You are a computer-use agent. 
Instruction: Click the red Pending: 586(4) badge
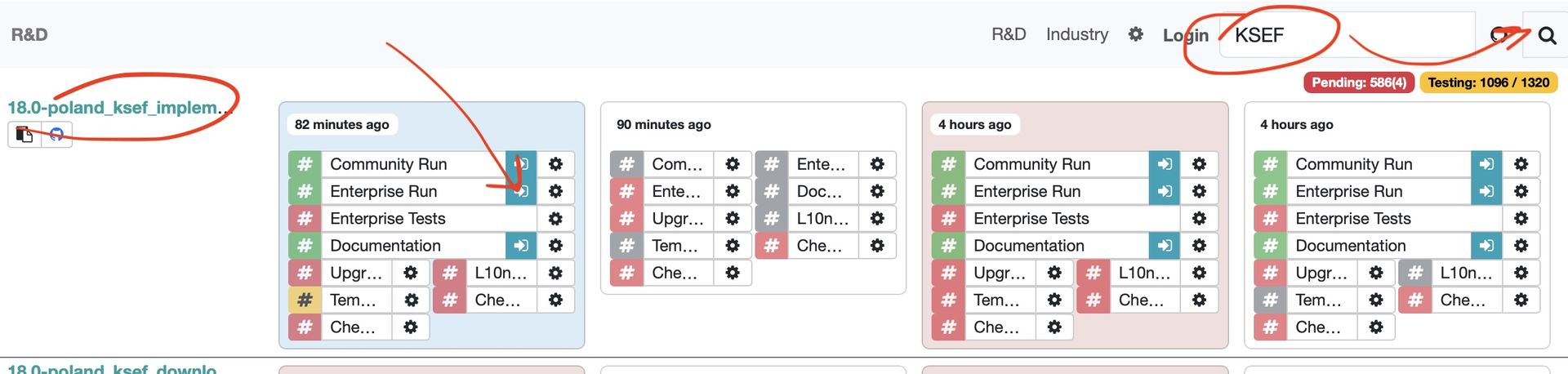point(1359,82)
